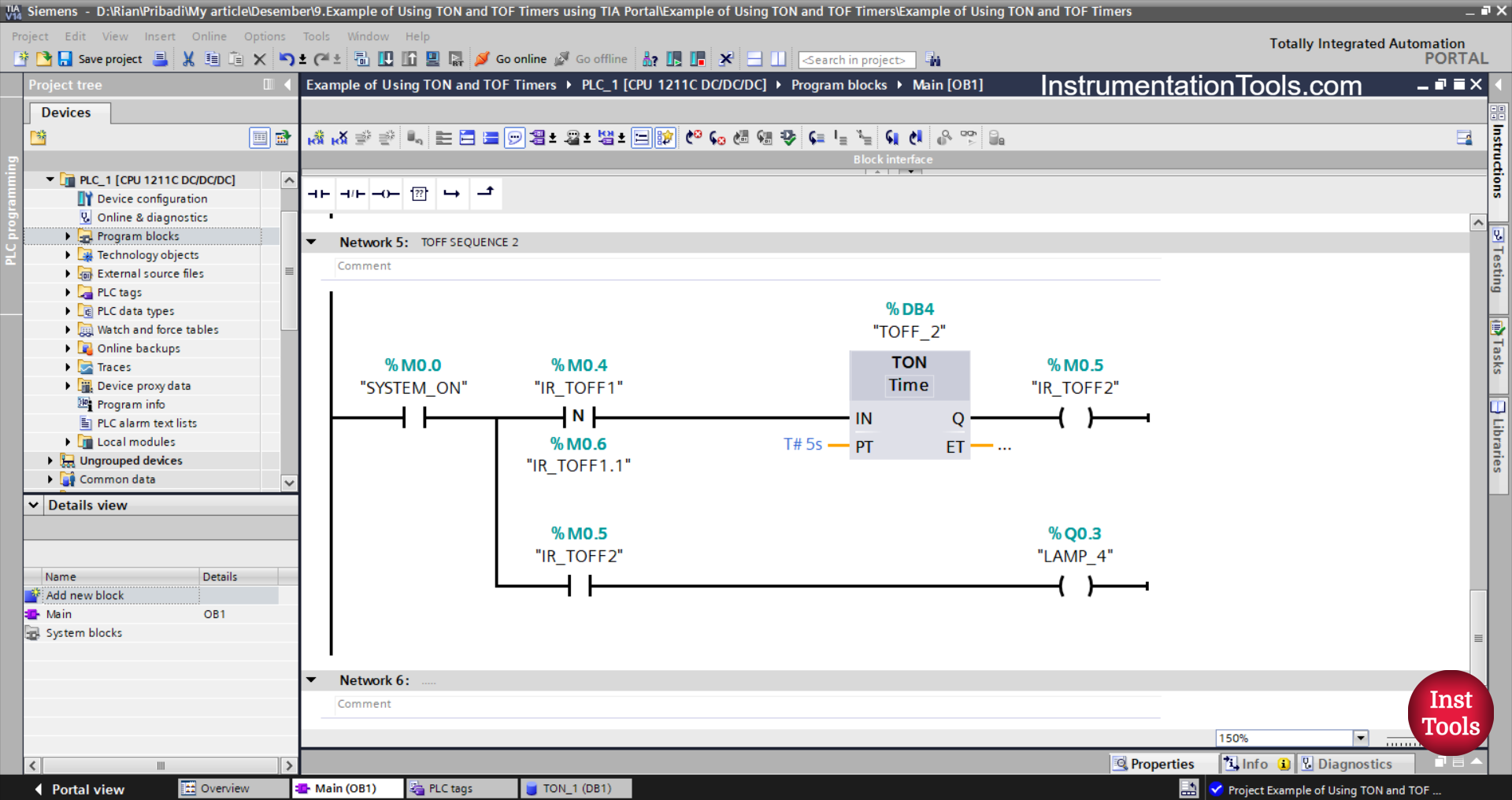Viewport: 1512px width, 800px height.
Task: Click the Save project icon
Action: 65,59
